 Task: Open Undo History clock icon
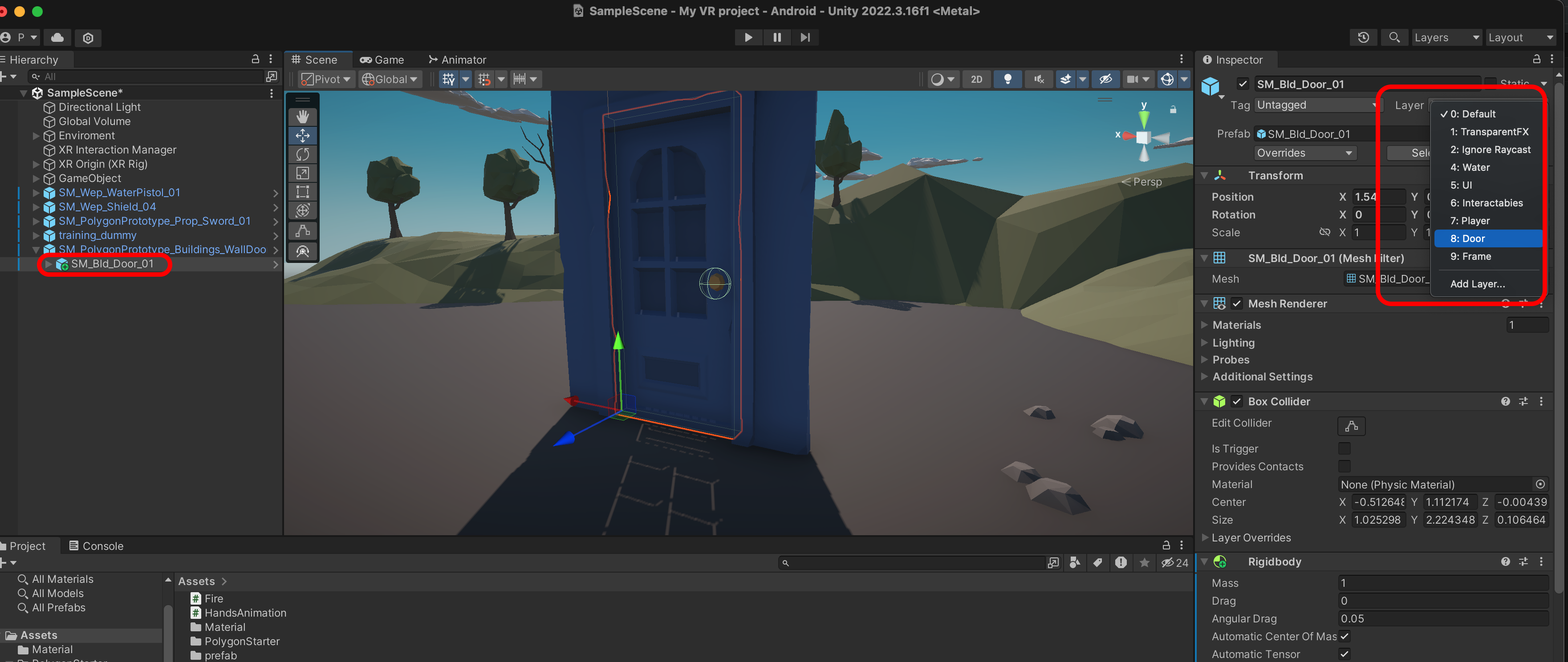click(x=1363, y=37)
